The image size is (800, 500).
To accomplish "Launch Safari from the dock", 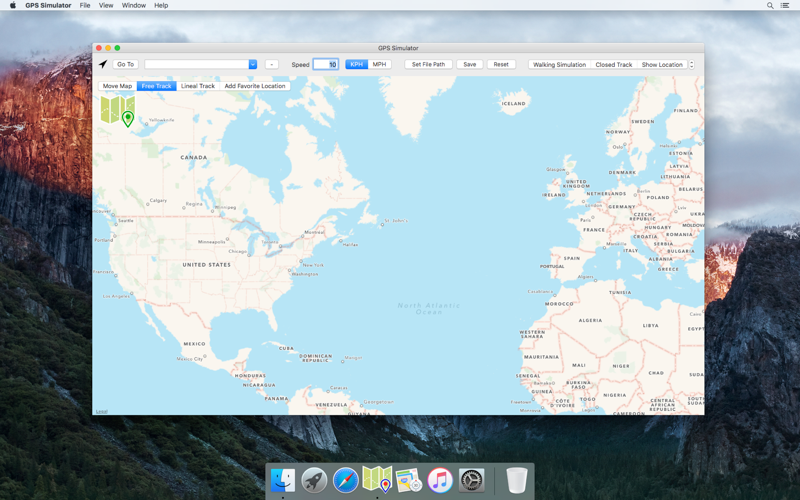I will (x=345, y=480).
